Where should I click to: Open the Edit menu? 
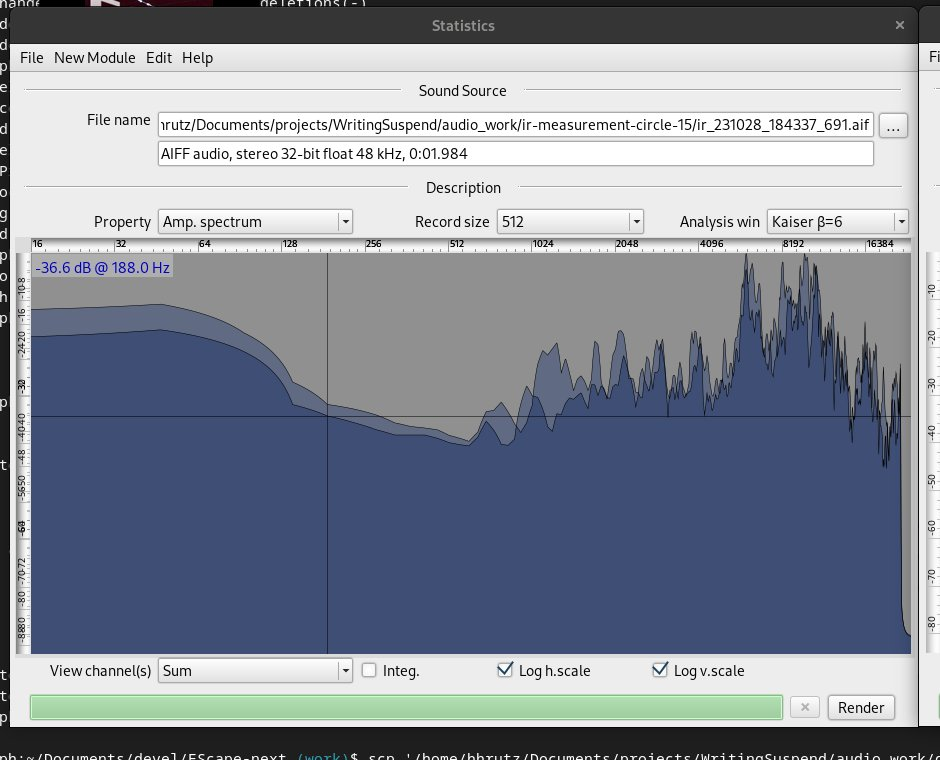point(159,58)
